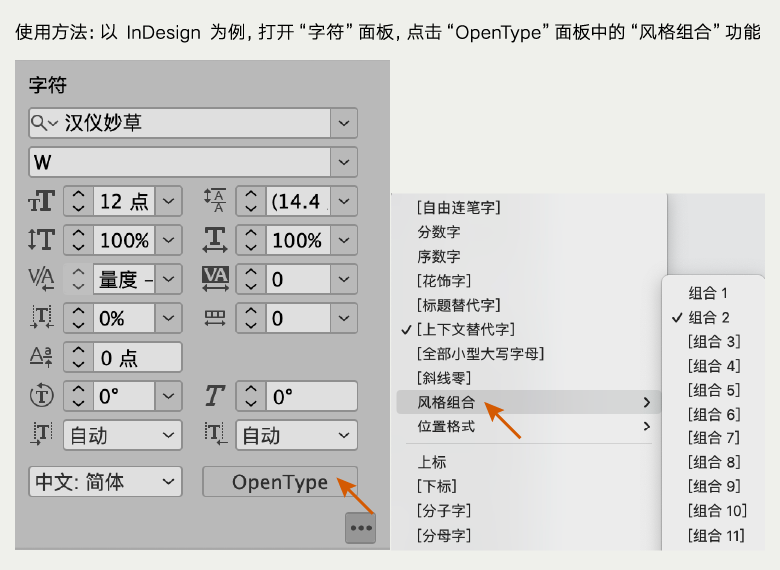This screenshot has width=780, height=570.
Task: Open font family dropdown for 汉仪妙草
Action: pyautogui.click(x=344, y=123)
